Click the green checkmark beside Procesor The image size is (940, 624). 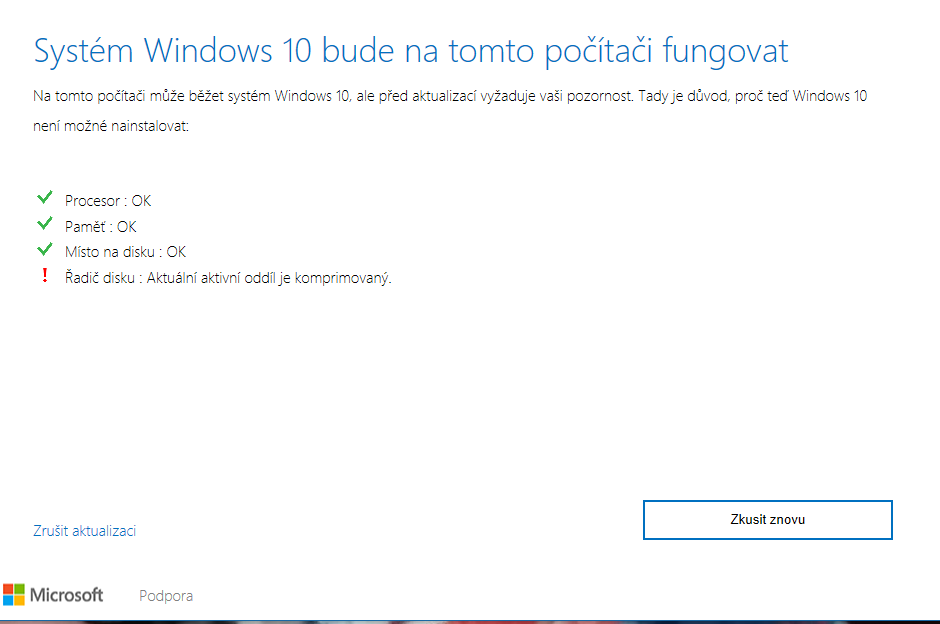tap(44, 197)
